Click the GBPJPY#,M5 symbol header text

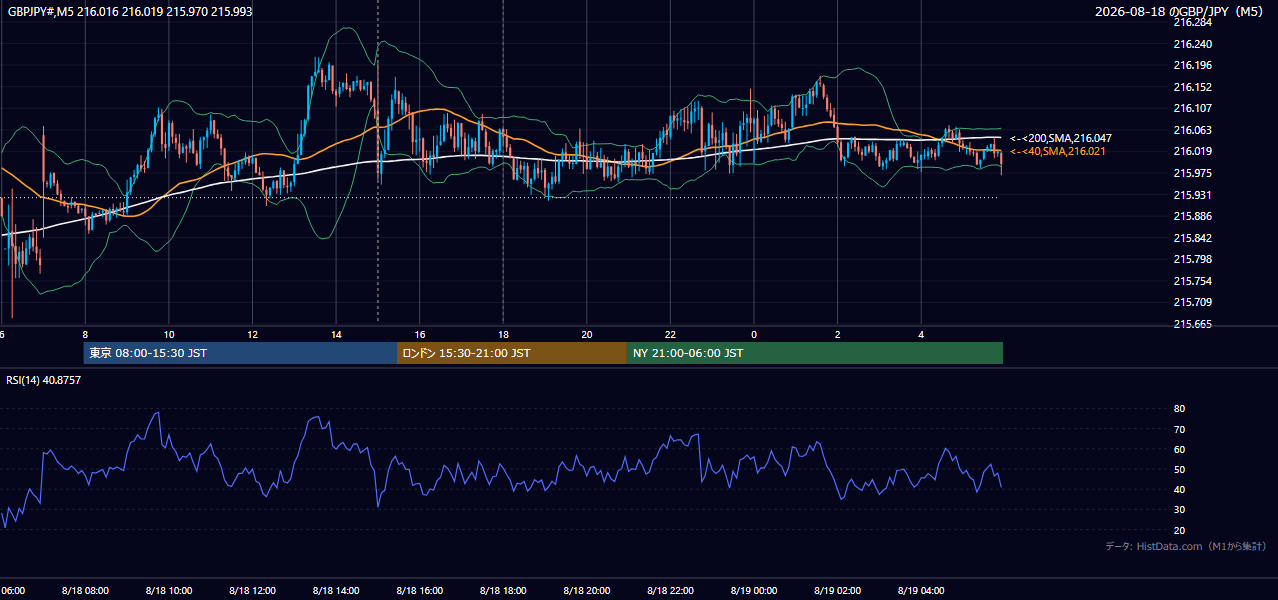130,11
